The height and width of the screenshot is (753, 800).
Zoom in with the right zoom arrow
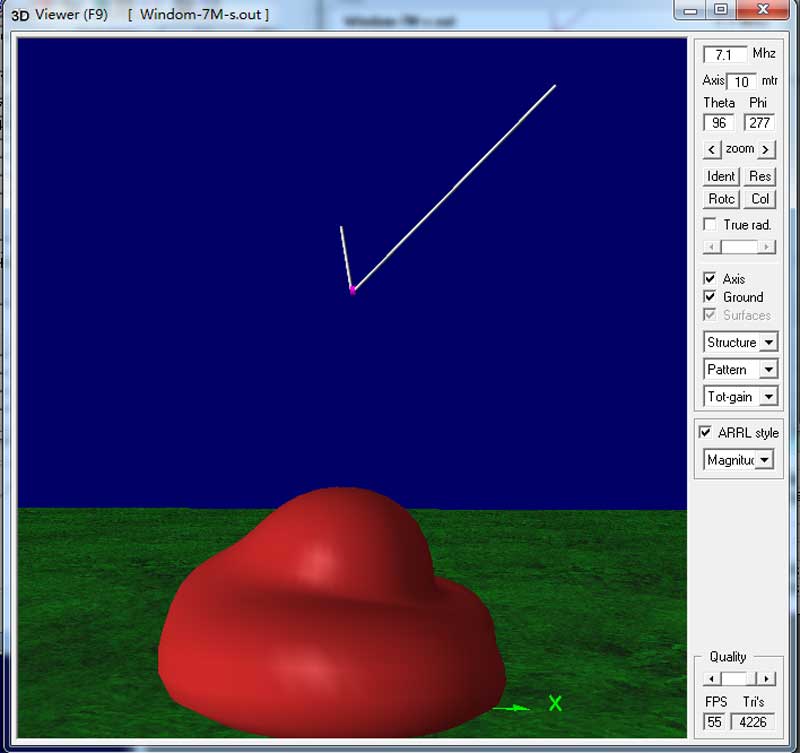766,149
